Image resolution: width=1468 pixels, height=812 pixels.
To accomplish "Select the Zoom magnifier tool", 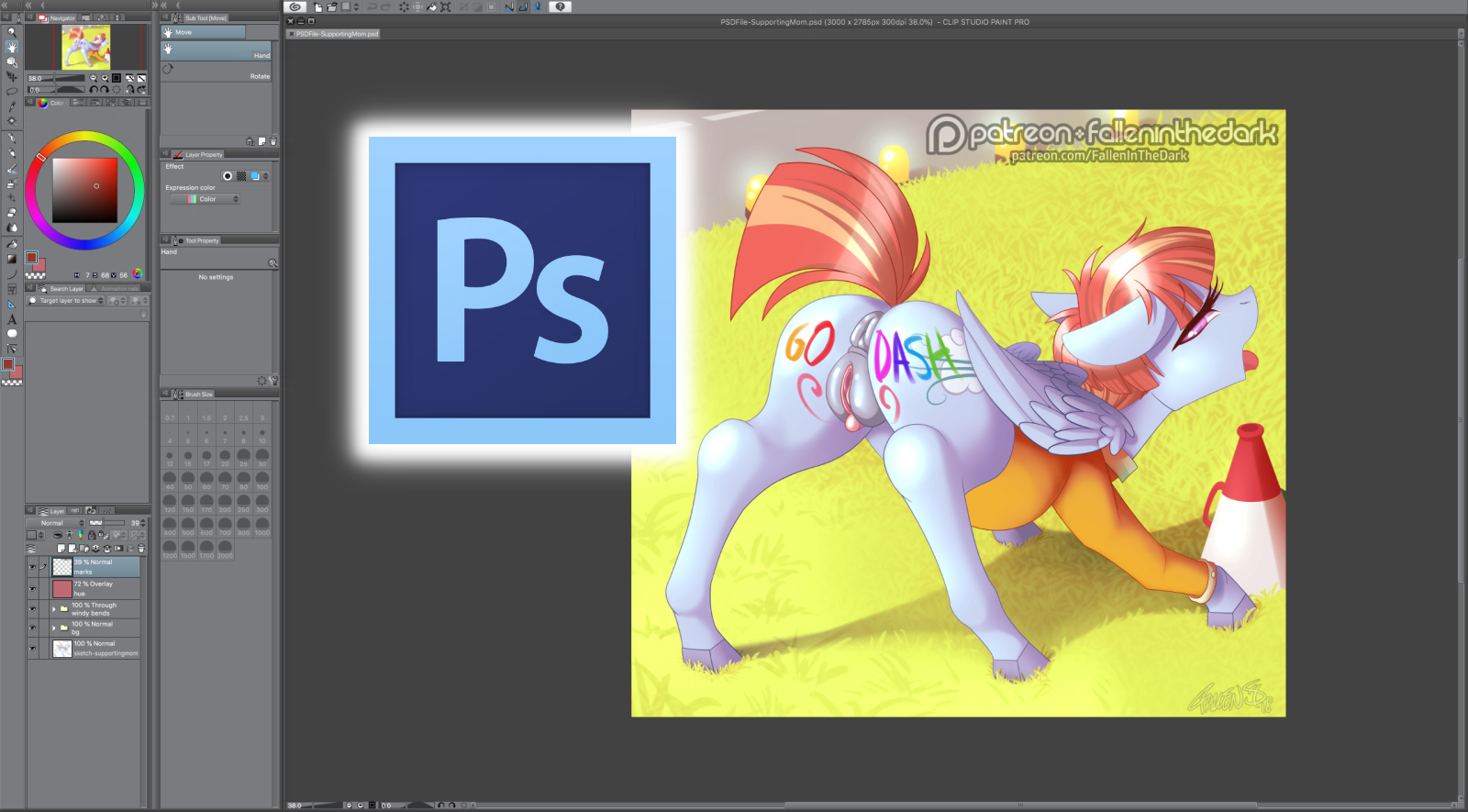I will [x=12, y=31].
